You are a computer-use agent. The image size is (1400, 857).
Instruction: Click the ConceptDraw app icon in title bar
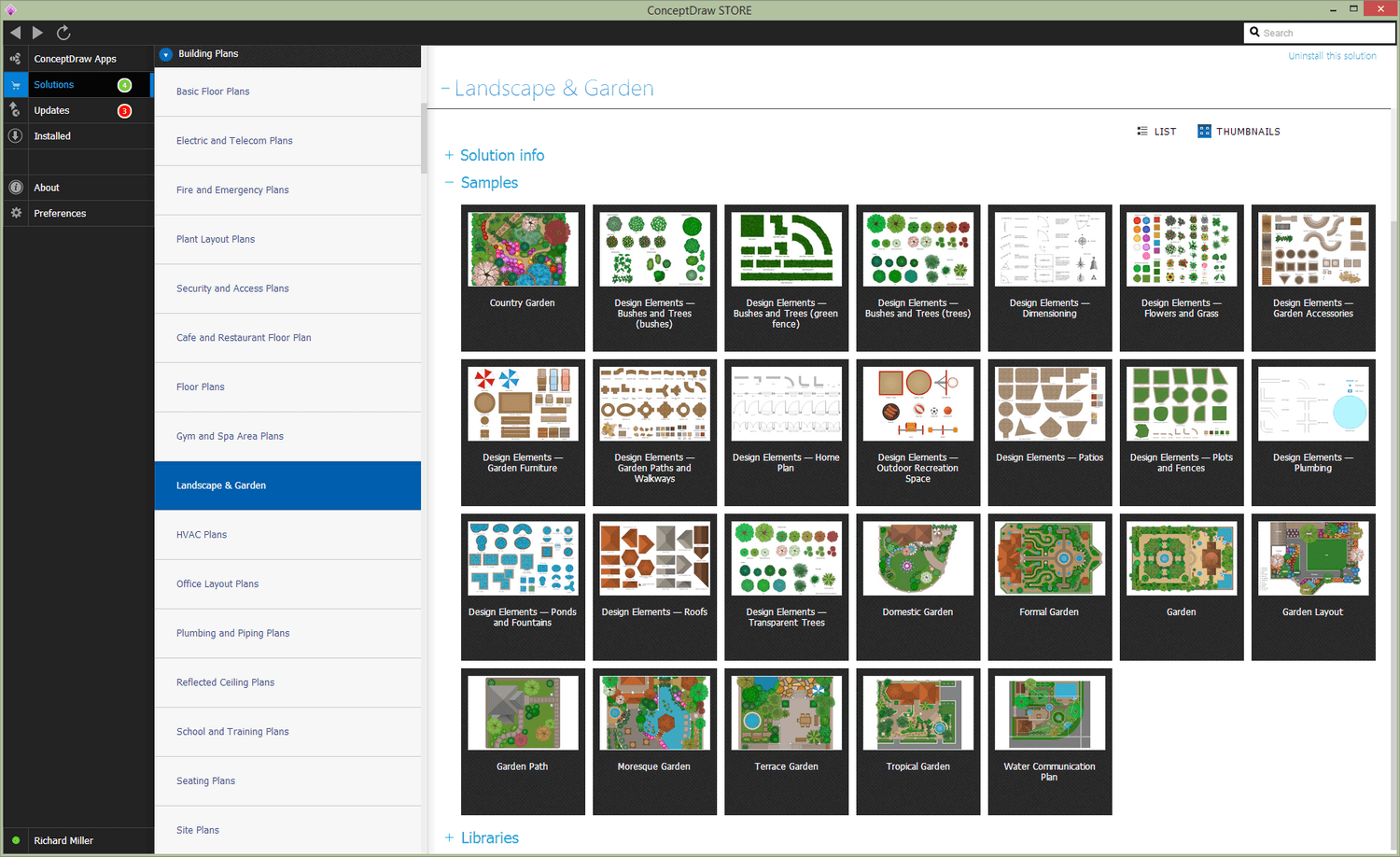click(x=10, y=10)
